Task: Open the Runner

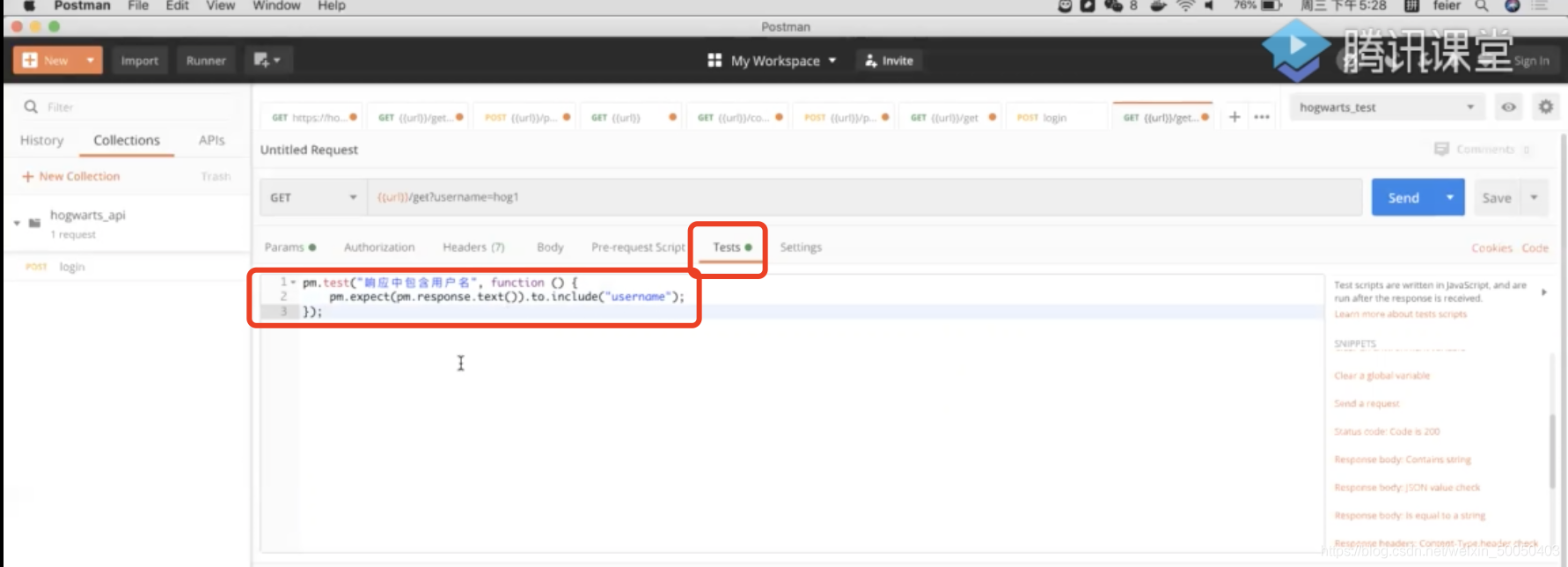Action: [x=206, y=60]
